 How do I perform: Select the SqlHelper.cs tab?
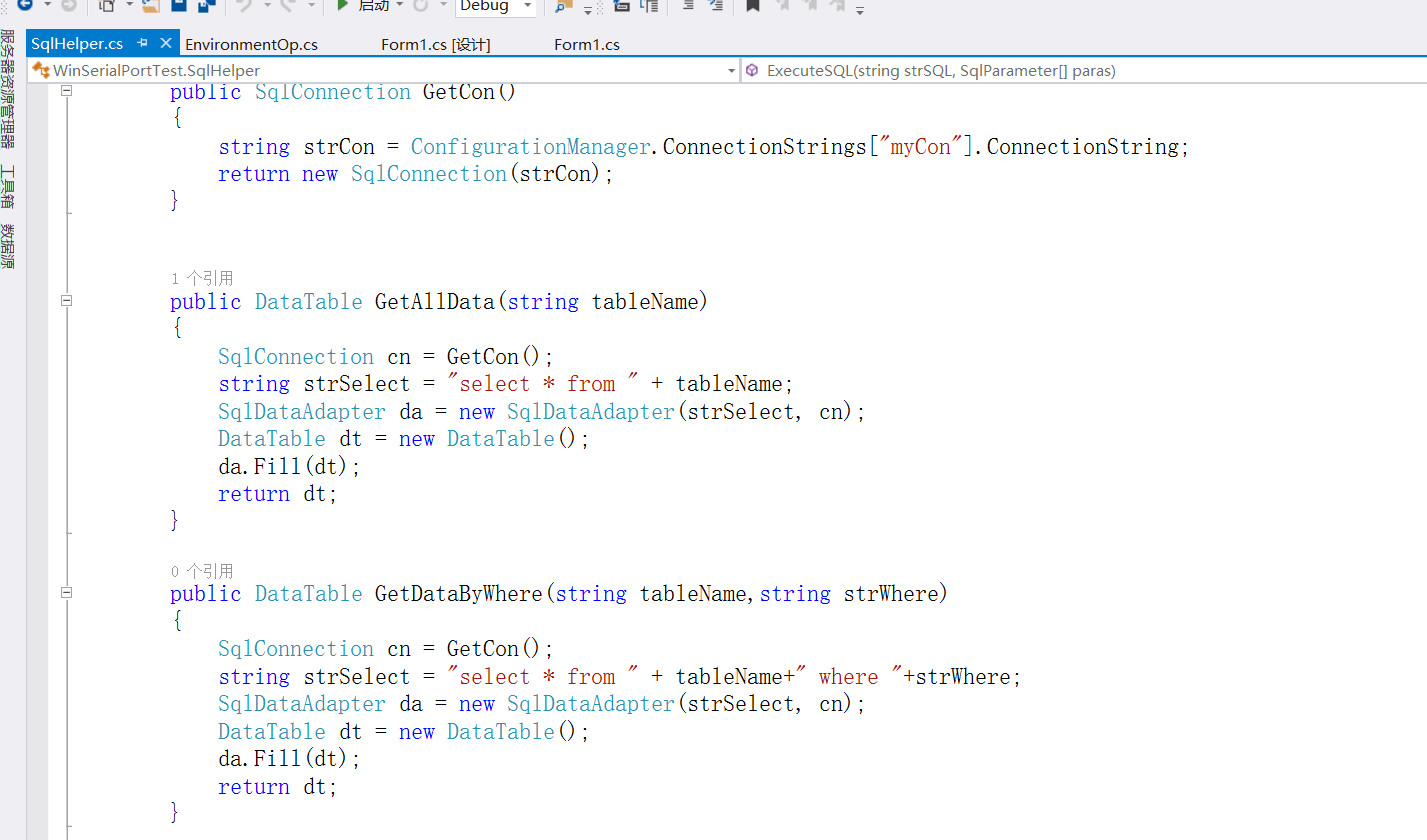(x=77, y=44)
